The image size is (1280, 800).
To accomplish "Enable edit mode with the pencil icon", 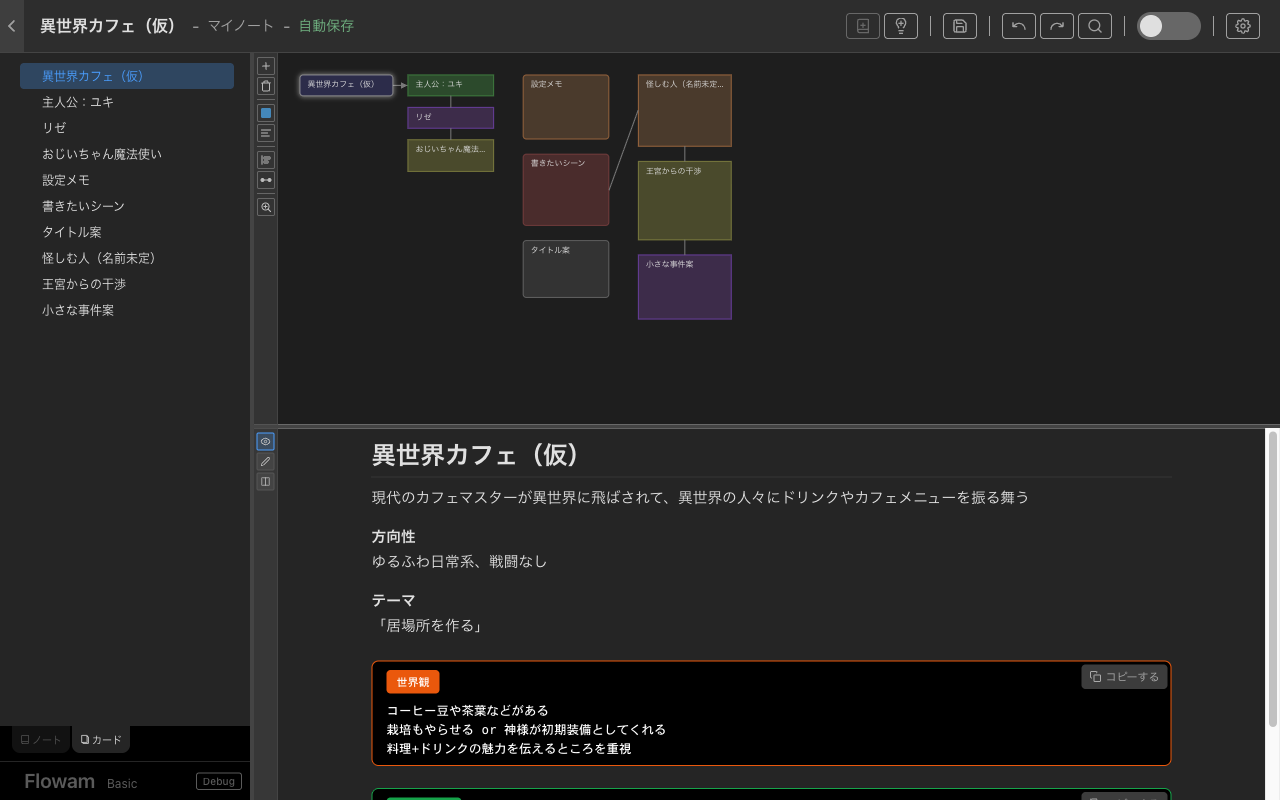I will pyautogui.click(x=265, y=461).
